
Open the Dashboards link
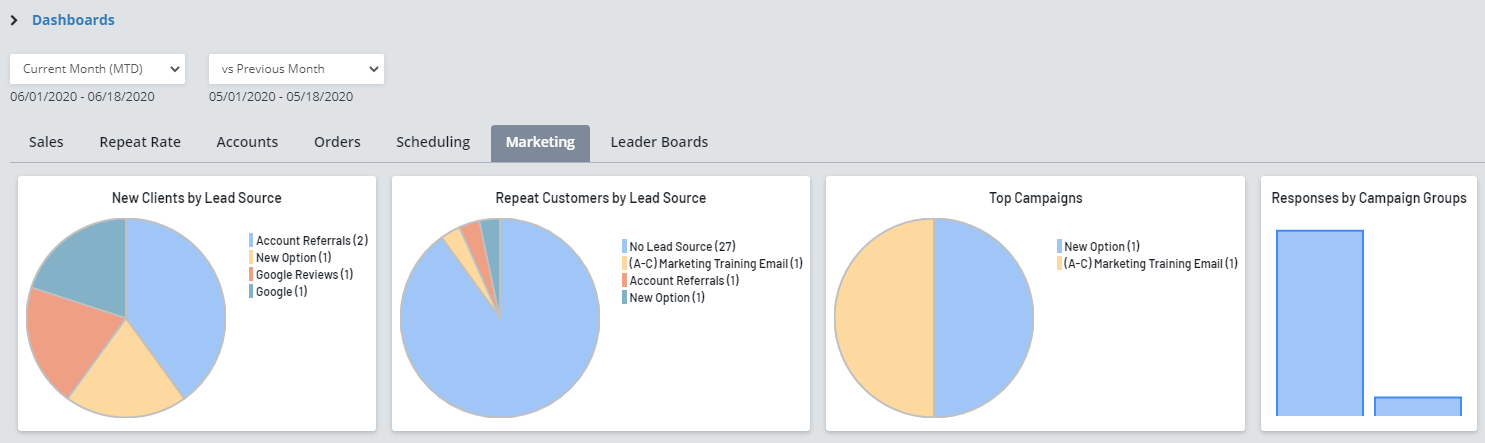click(x=73, y=20)
